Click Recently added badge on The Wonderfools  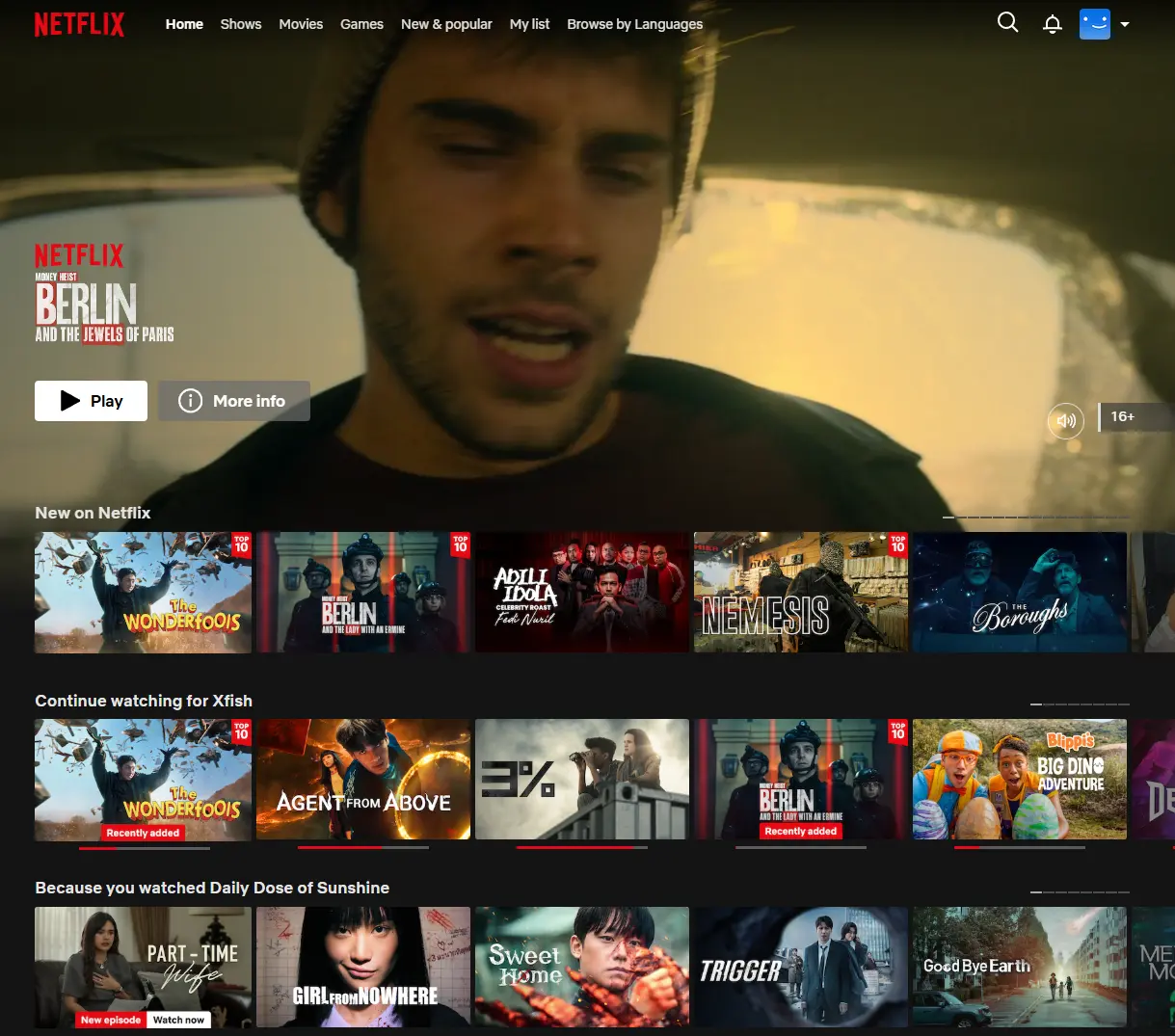tap(144, 833)
